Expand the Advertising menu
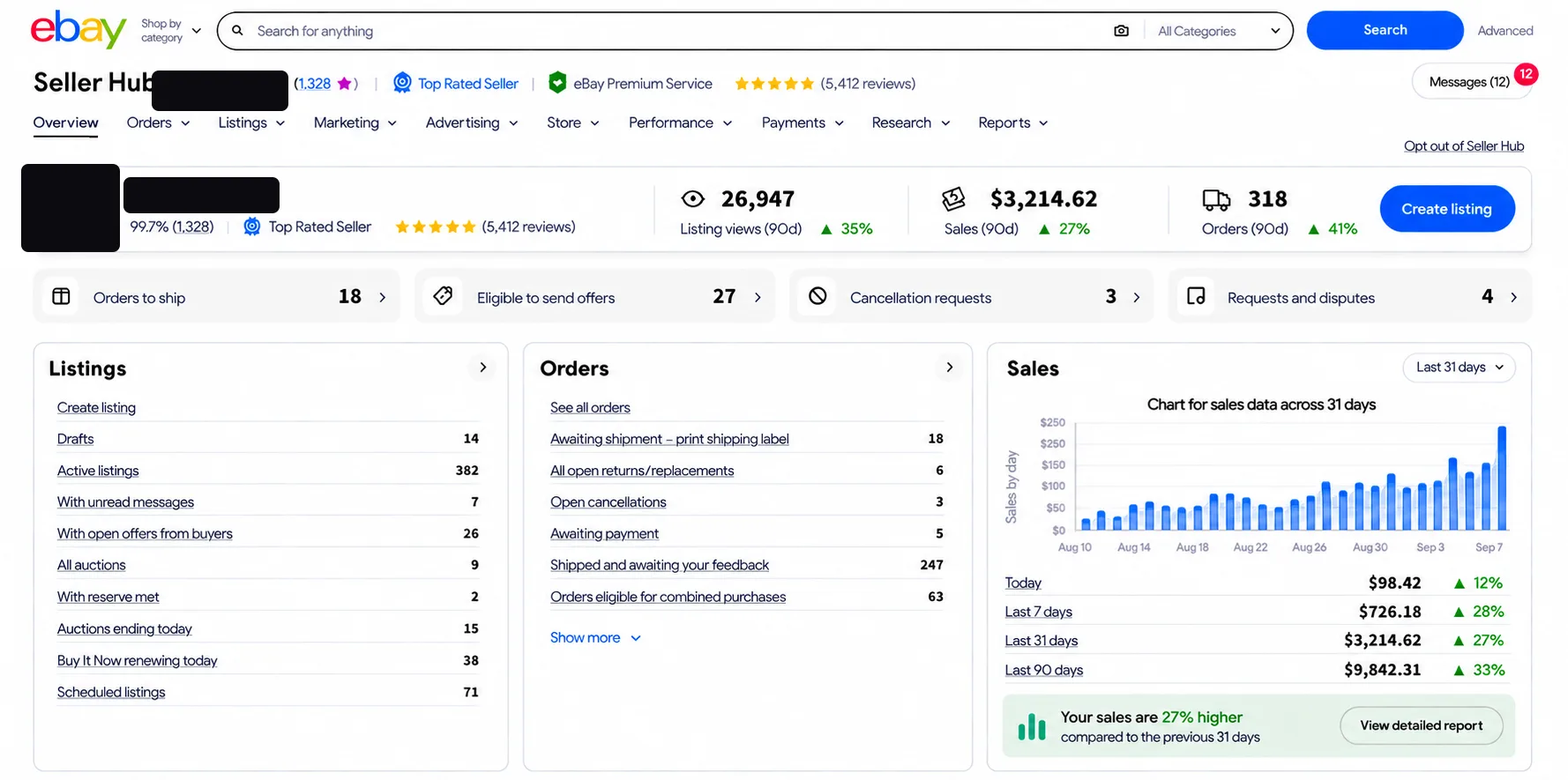This screenshot has width=1568, height=780. [472, 123]
